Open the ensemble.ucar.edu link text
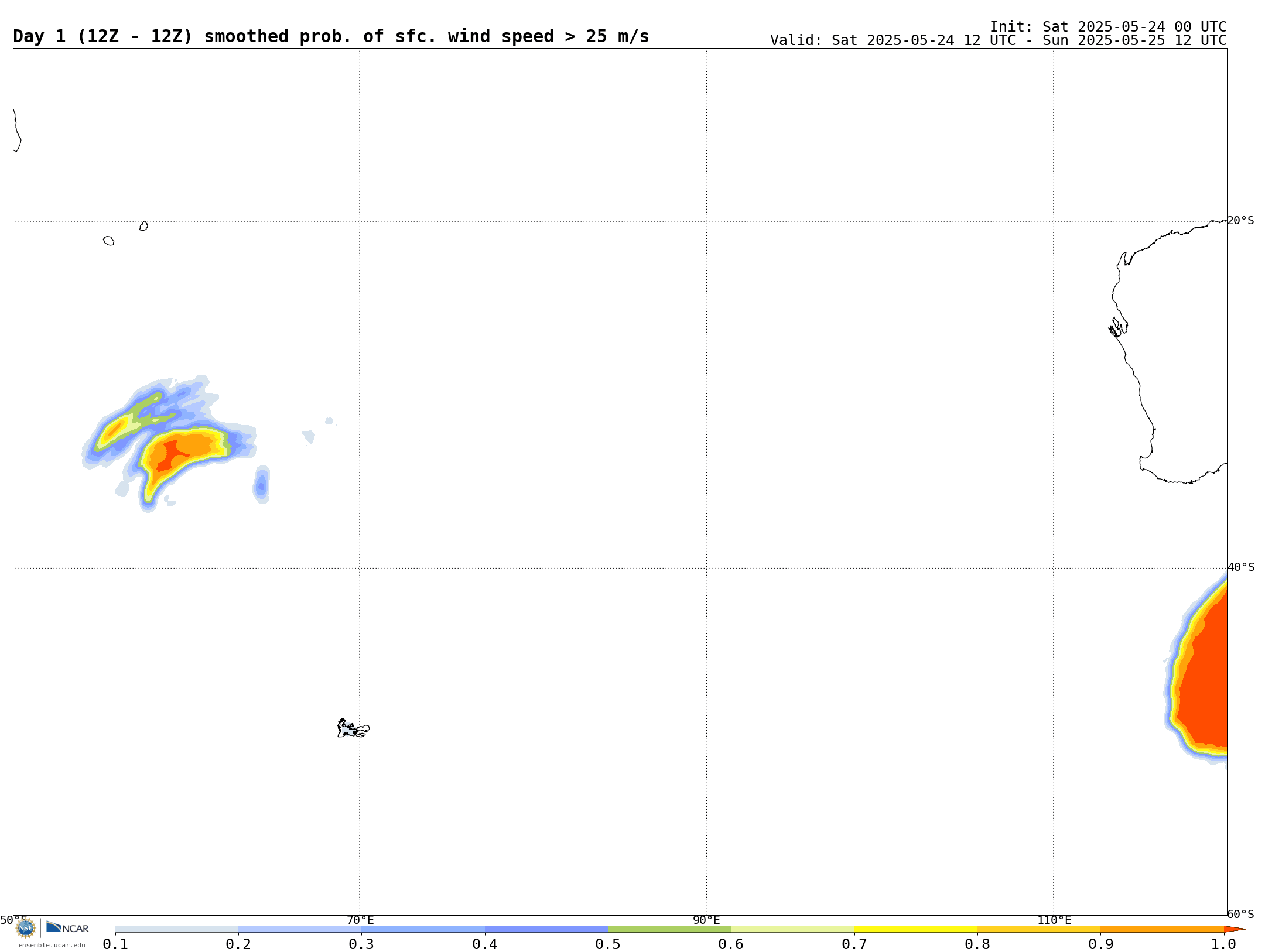Image resolution: width=1265 pixels, height=952 pixels. [52, 945]
